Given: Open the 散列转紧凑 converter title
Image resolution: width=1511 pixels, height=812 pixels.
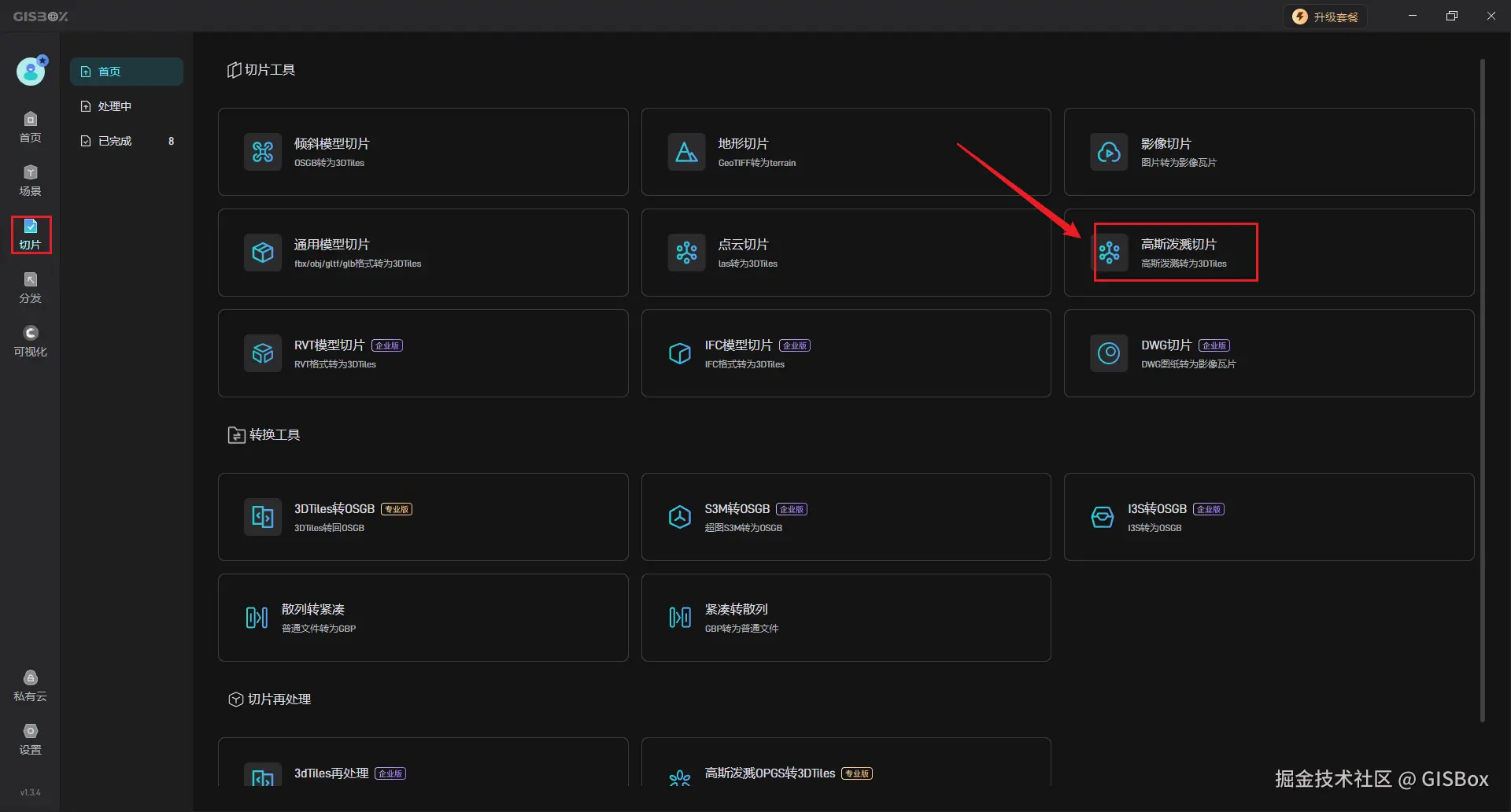Looking at the screenshot, I should point(313,610).
